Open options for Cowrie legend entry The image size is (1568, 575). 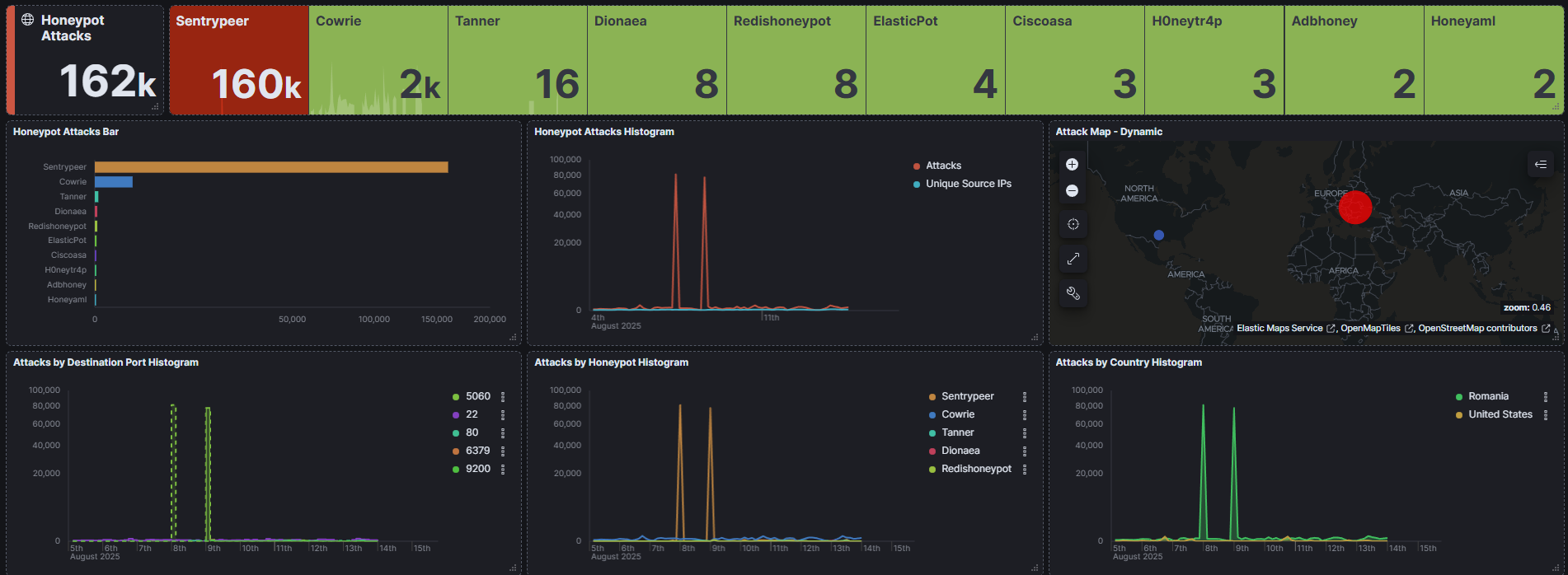pyautogui.click(x=1025, y=414)
